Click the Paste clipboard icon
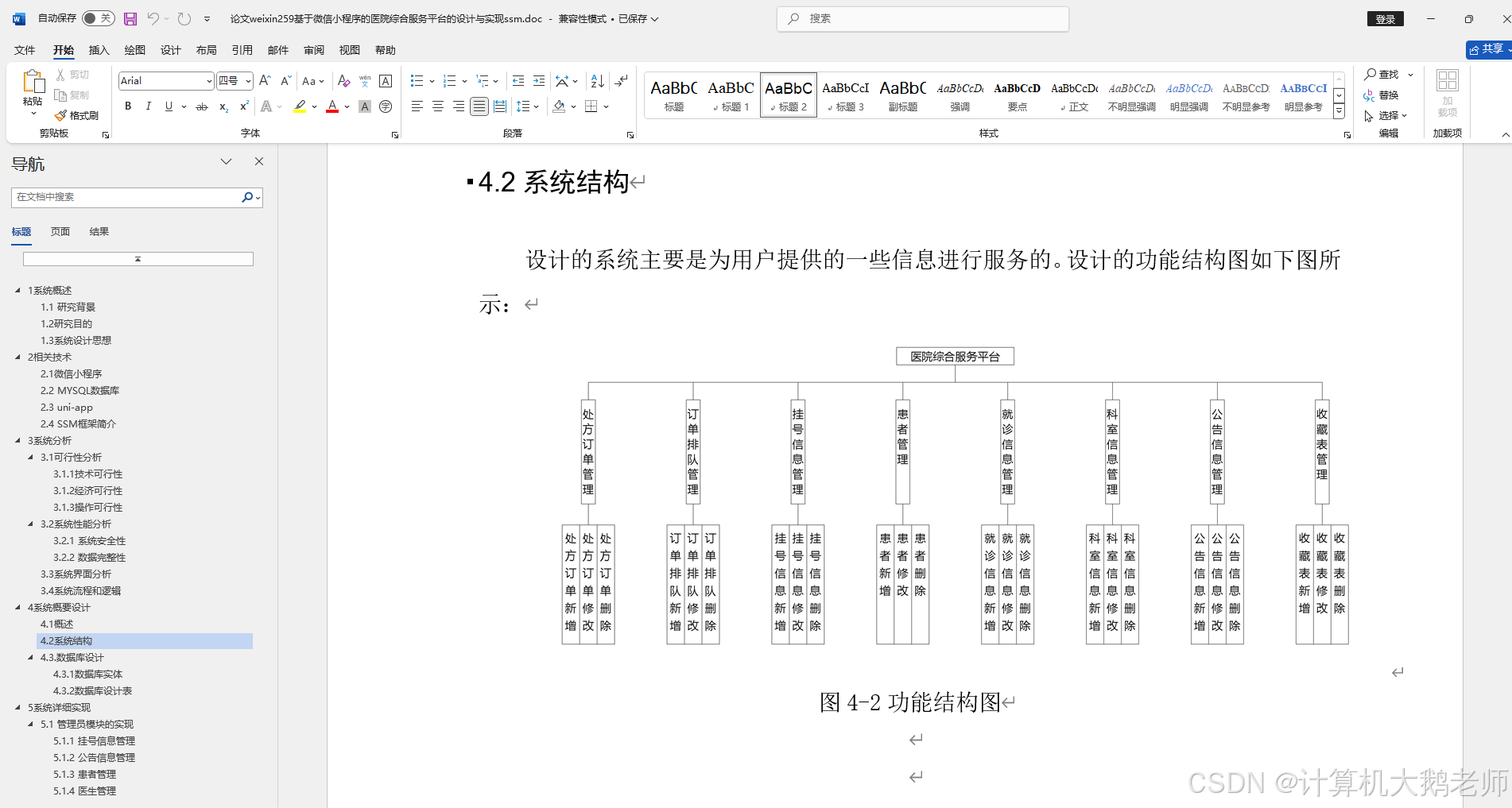This screenshot has width=1512, height=808. pos(33,82)
